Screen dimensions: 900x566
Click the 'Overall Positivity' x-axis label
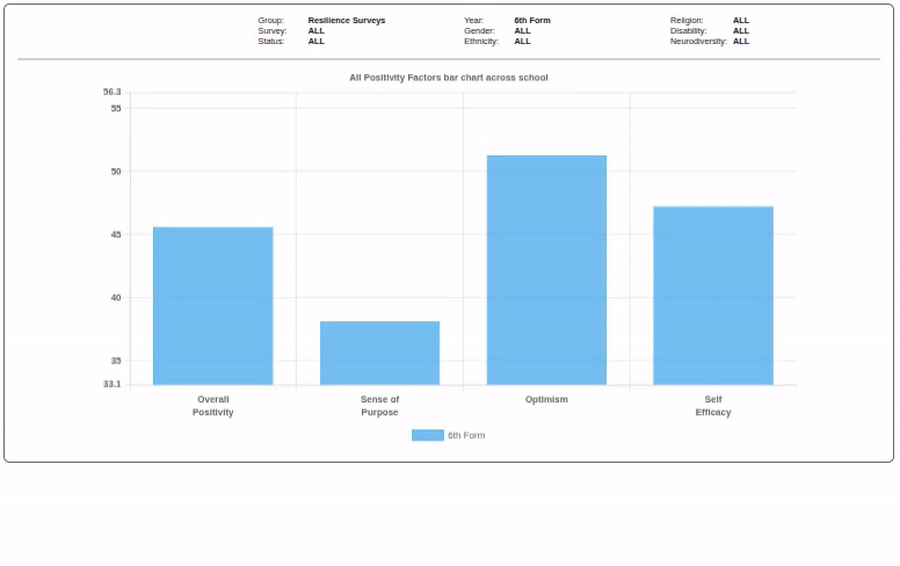(213, 405)
